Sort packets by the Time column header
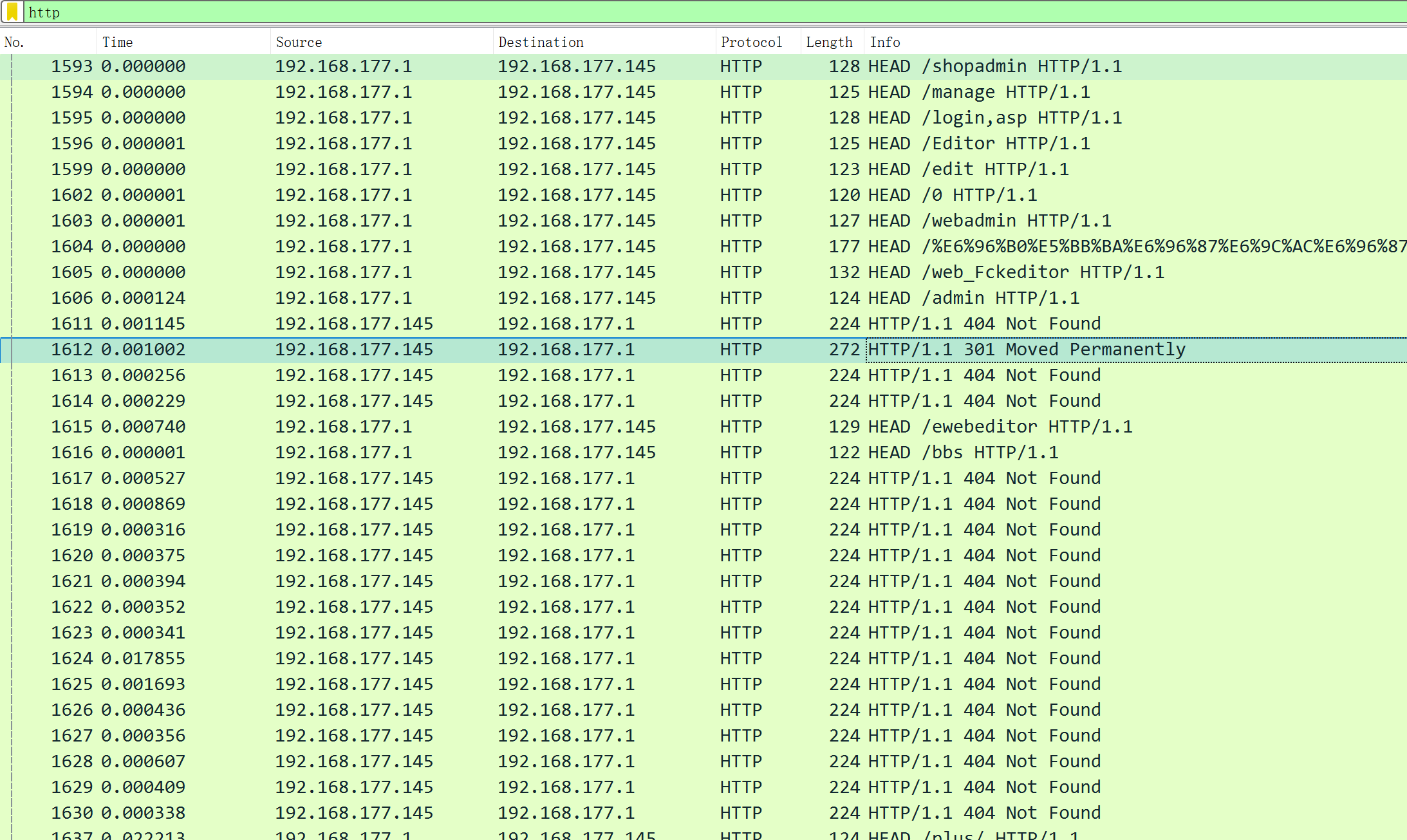The image size is (1407, 840). click(x=117, y=42)
